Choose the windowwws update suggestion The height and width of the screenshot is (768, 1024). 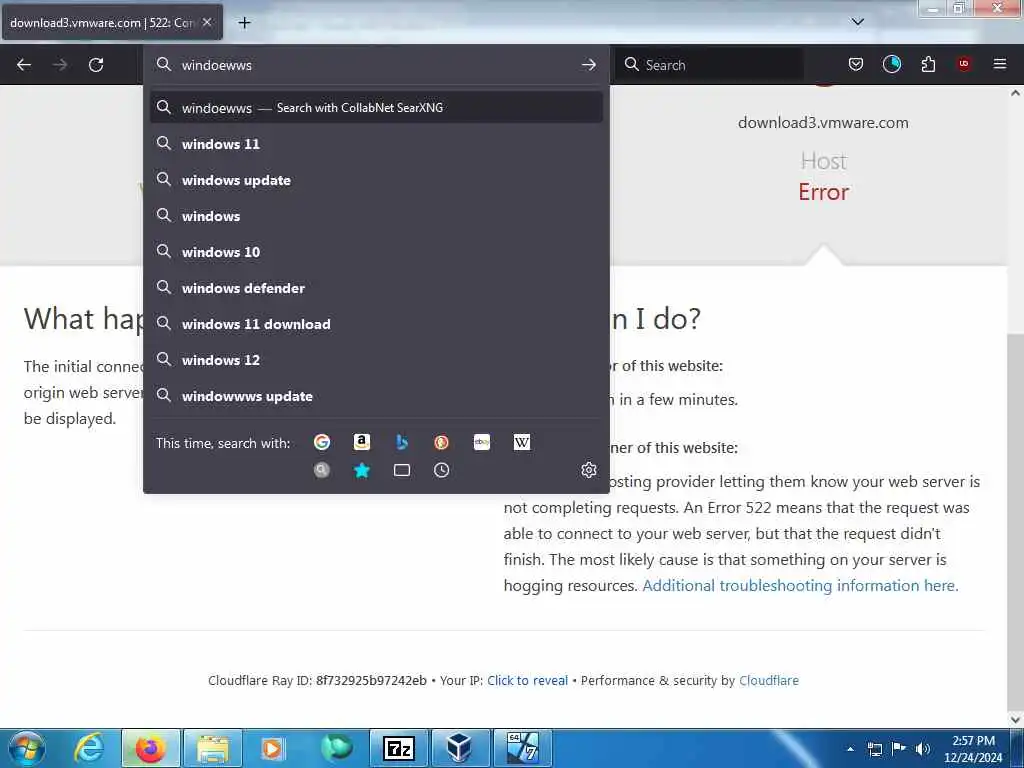(x=376, y=396)
